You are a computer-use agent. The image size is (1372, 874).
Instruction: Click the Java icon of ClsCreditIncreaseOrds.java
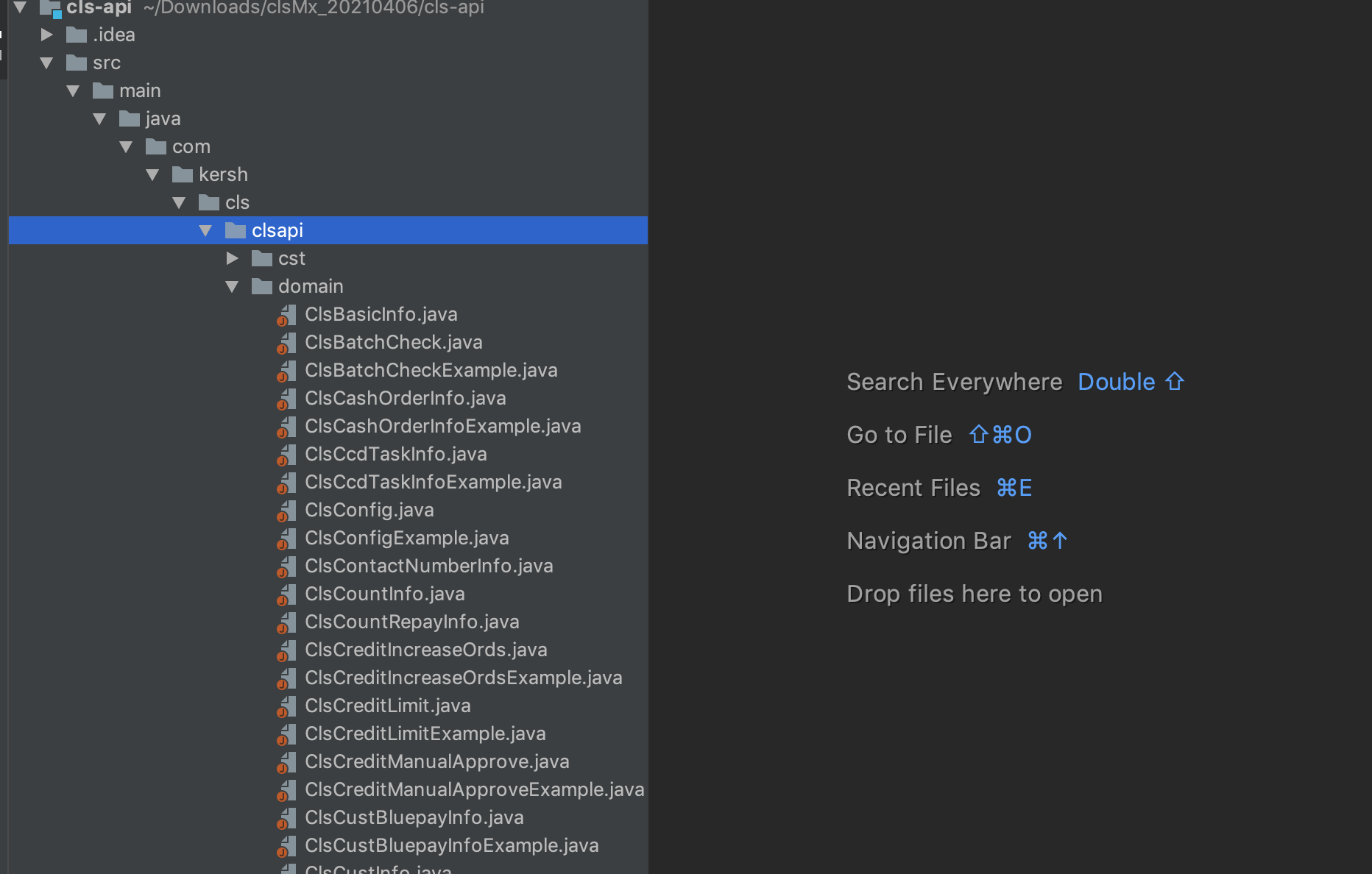click(286, 650)
